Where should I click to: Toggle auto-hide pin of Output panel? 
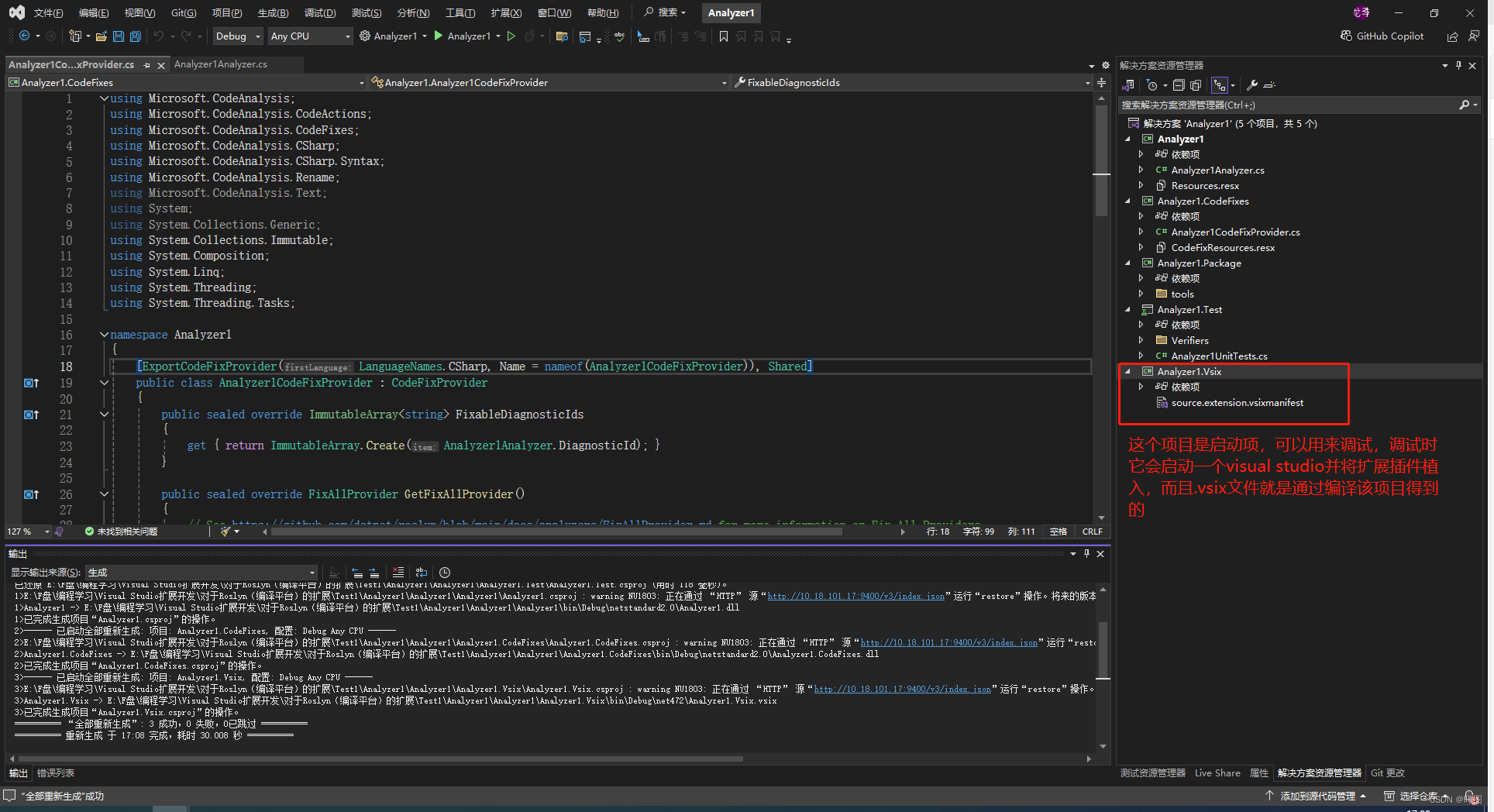coord(1086,553)
